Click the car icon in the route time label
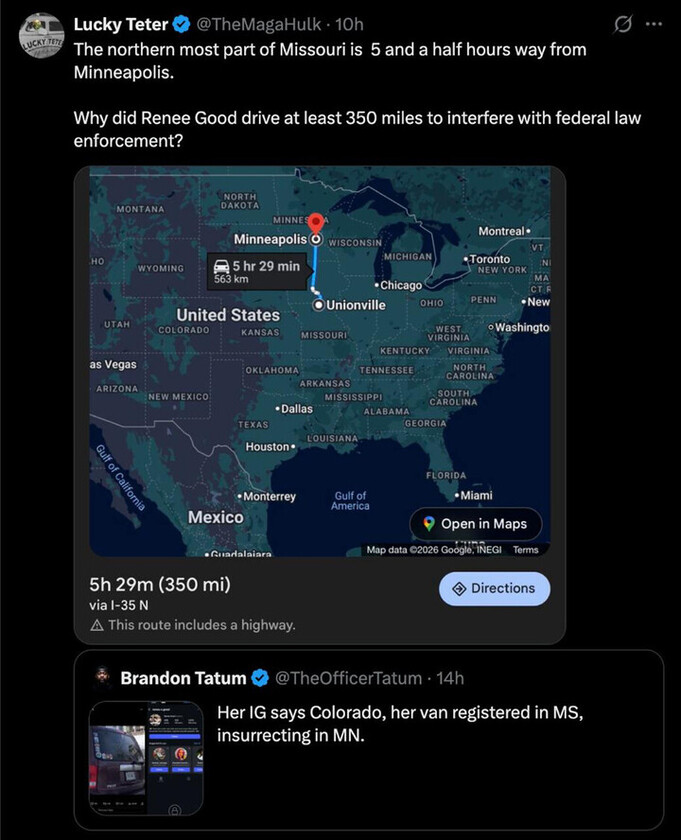 tap(221, 266)
